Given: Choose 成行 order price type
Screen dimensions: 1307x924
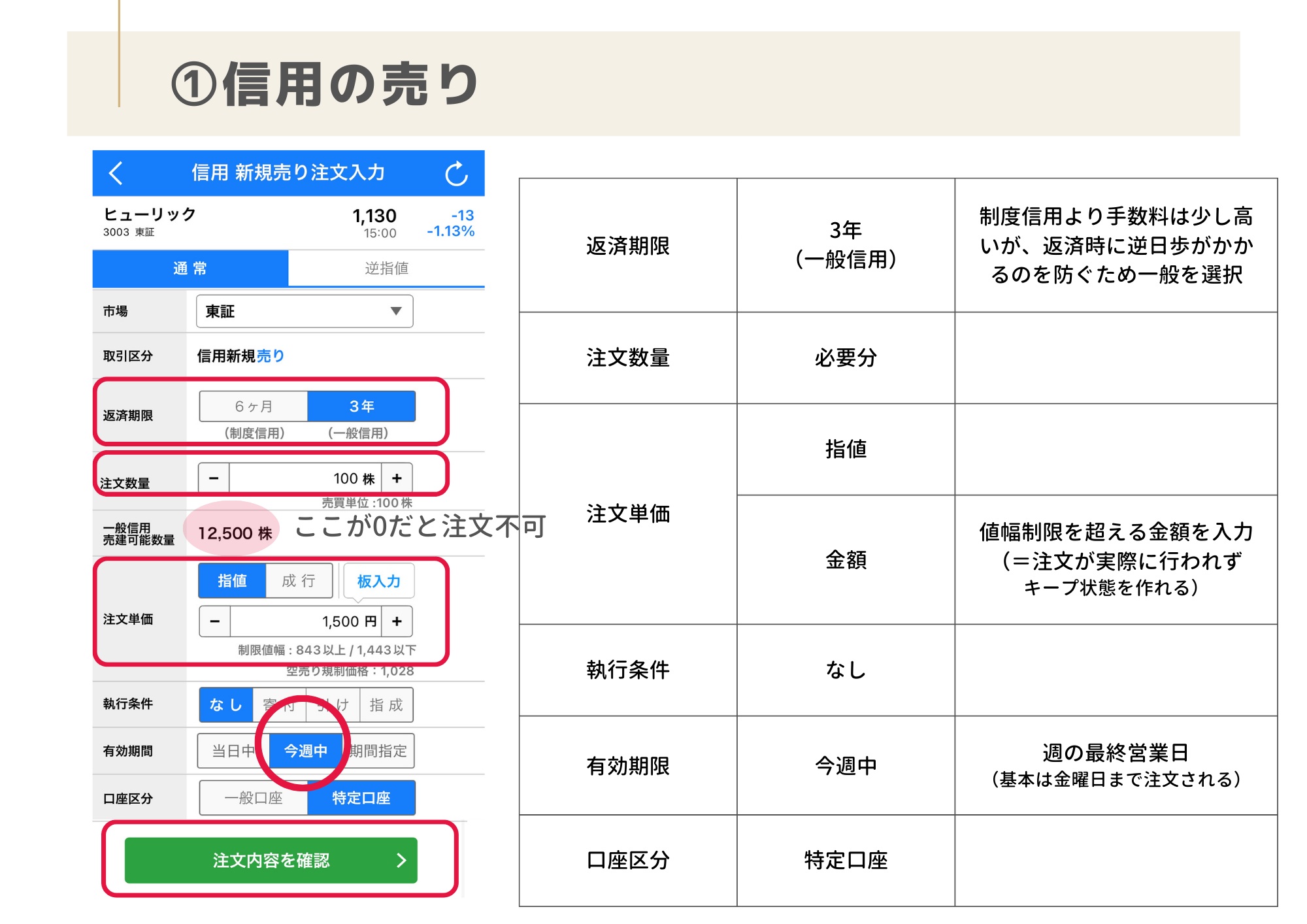Looking at the screenshot, I should click(299, 581).
